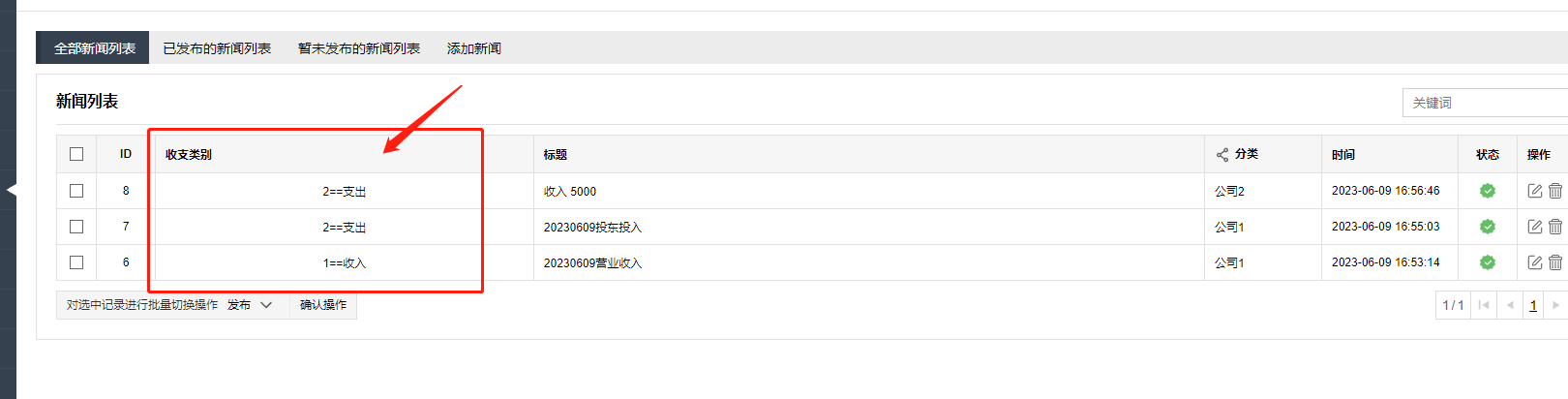Delete record ID 8 using its trash icon
Image resolution: width=1568 pixels, height=399 pixels.
click(1555, 191)
